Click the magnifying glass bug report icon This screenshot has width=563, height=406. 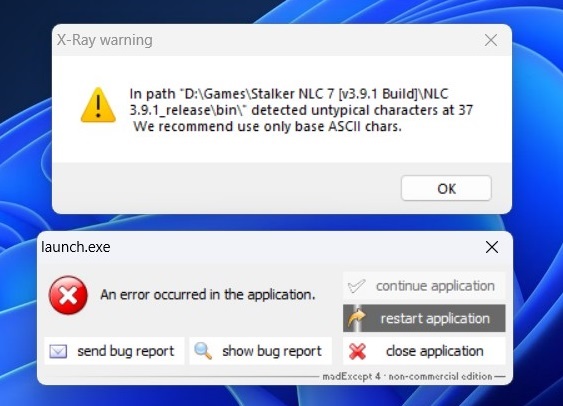203,351
